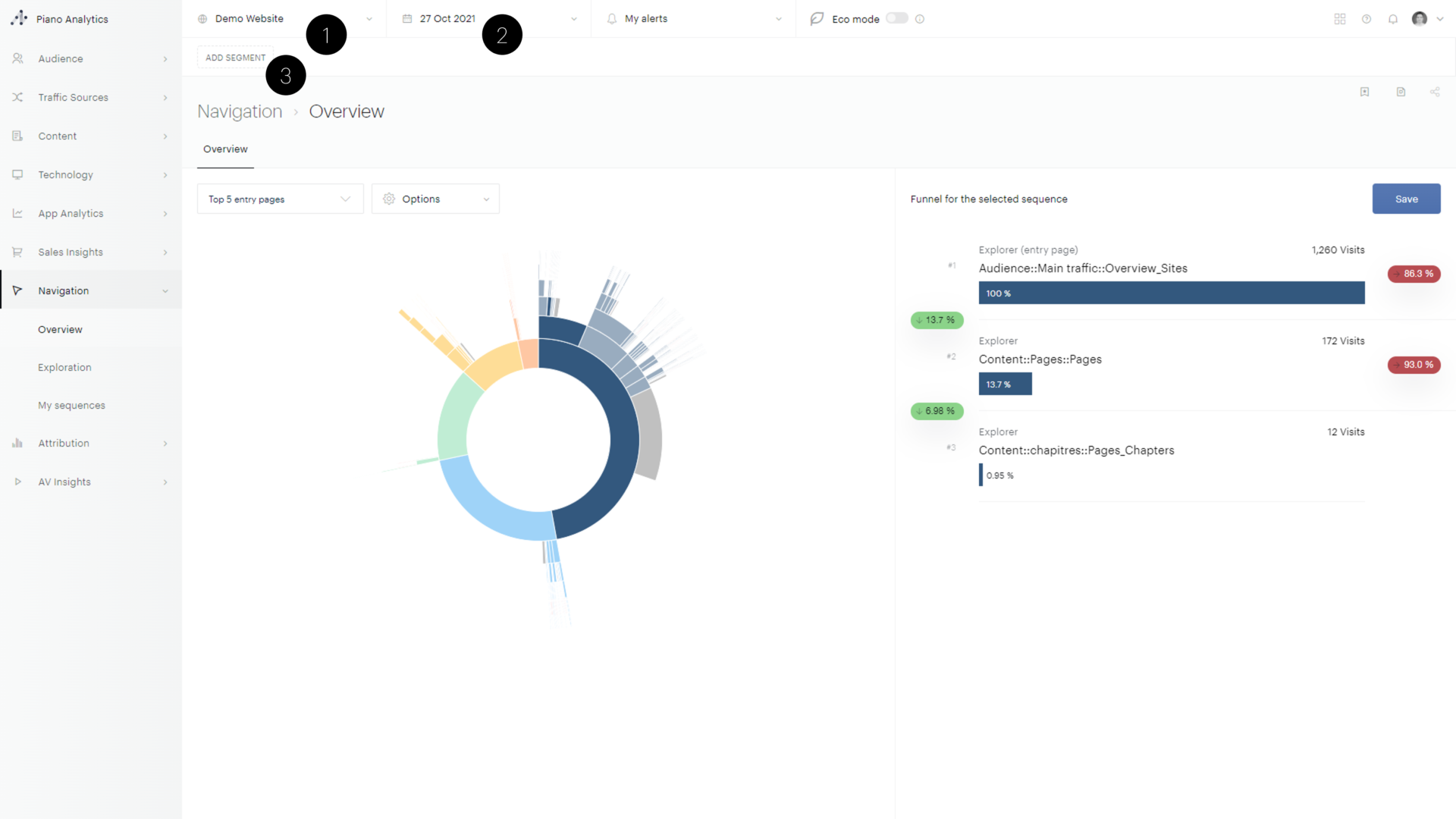Select the Audience section icon in sidebar
Viewport: 1456px width, 819px height.
[x=17, y=58]
